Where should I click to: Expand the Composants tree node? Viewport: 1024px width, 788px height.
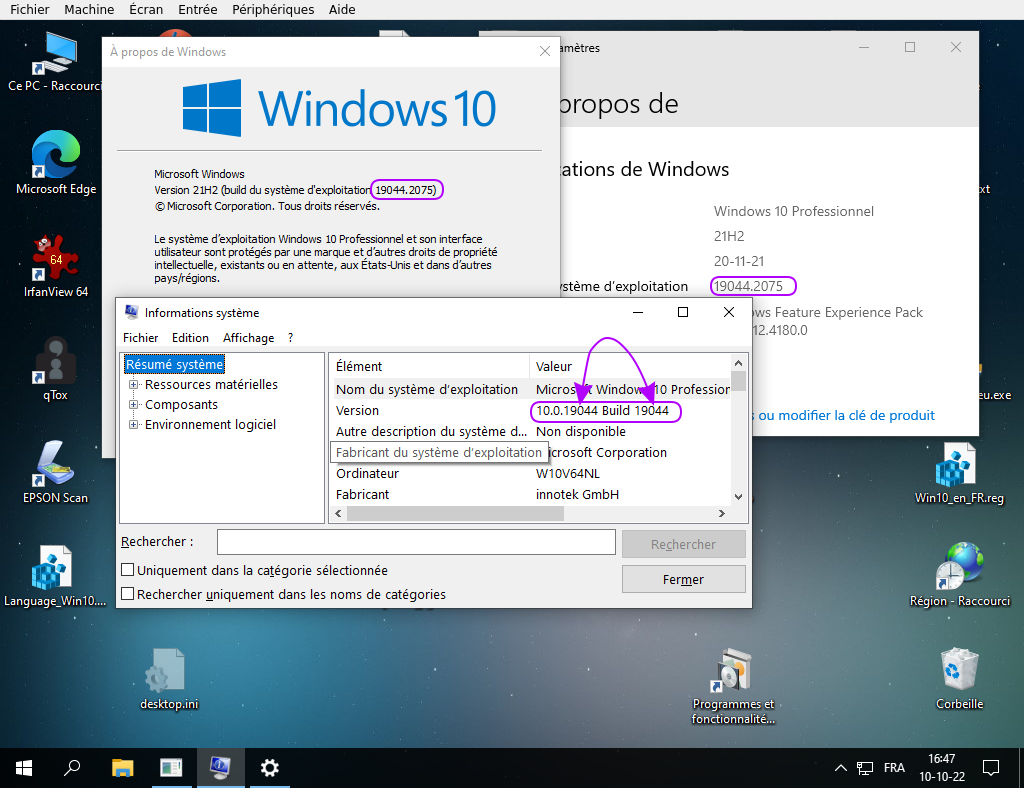point(134,405)
